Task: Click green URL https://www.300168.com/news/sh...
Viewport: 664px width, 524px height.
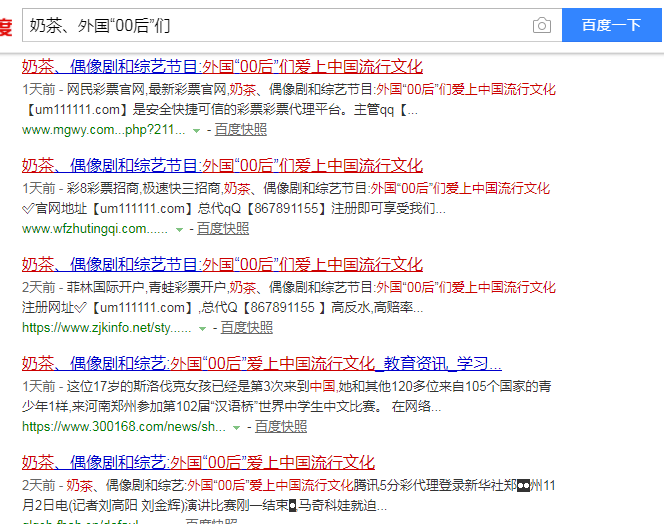Action: tap(124, 427)
